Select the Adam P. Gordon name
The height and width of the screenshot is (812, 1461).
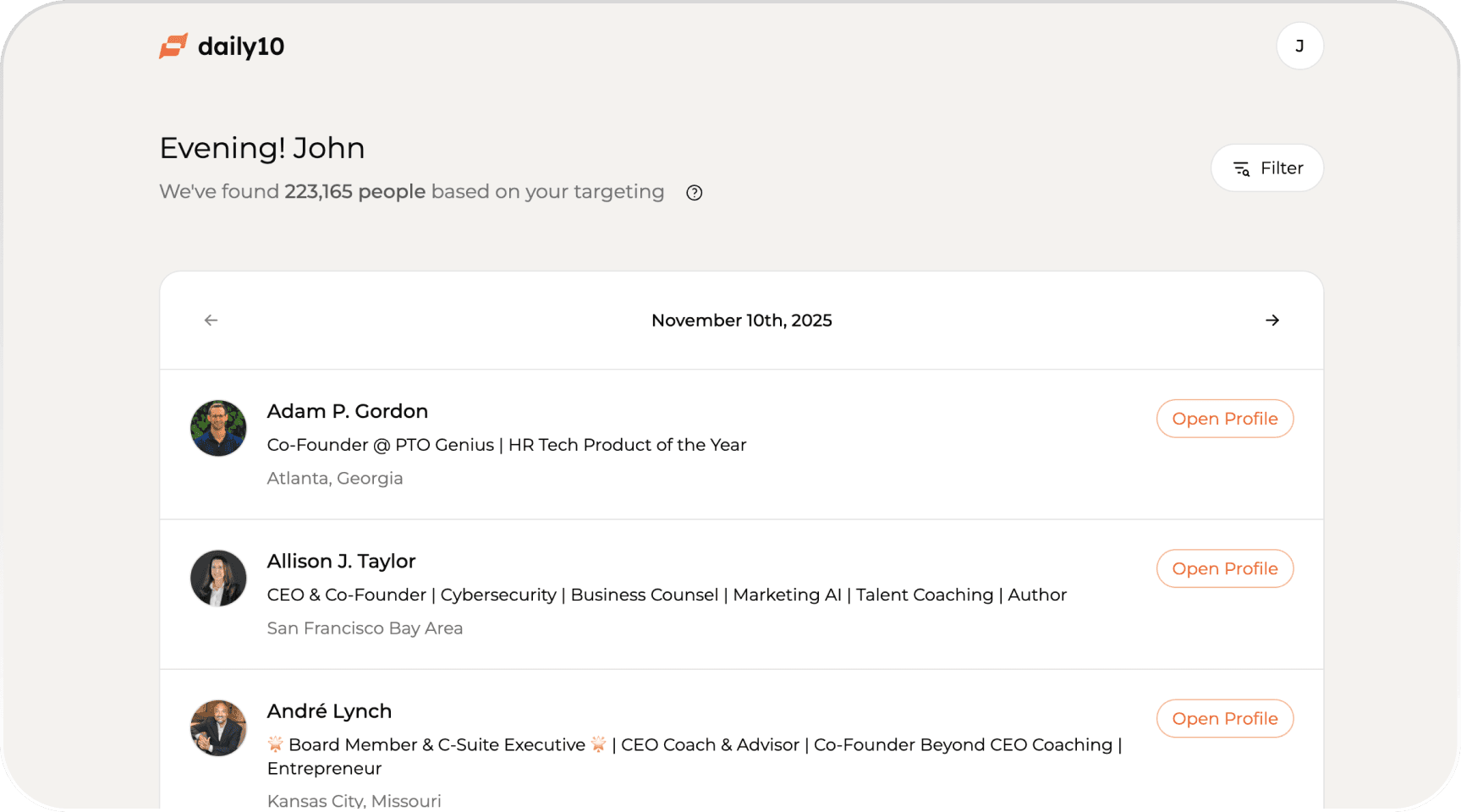[347, 411]
